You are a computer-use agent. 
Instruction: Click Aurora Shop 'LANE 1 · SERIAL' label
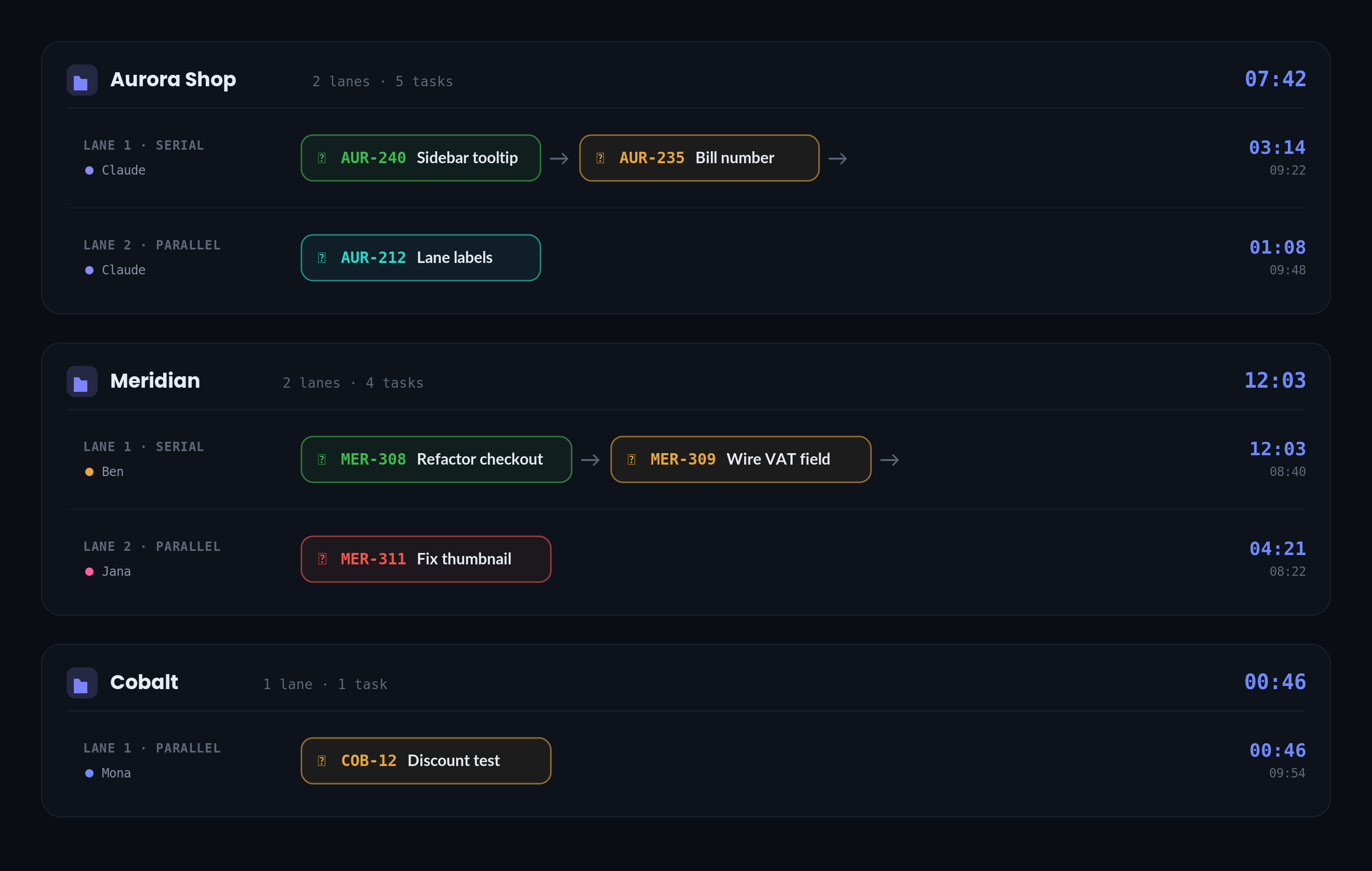click(143, 146)
